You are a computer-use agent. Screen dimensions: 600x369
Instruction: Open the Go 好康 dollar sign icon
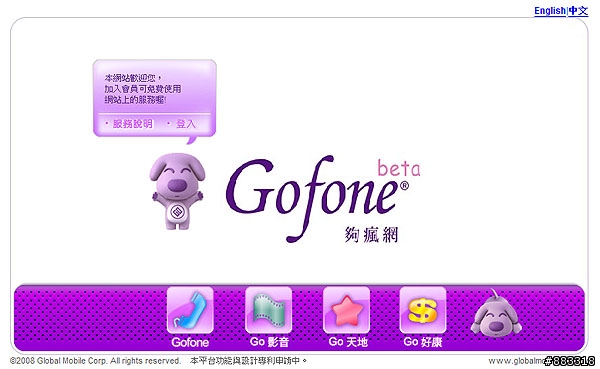coord(423,310)
